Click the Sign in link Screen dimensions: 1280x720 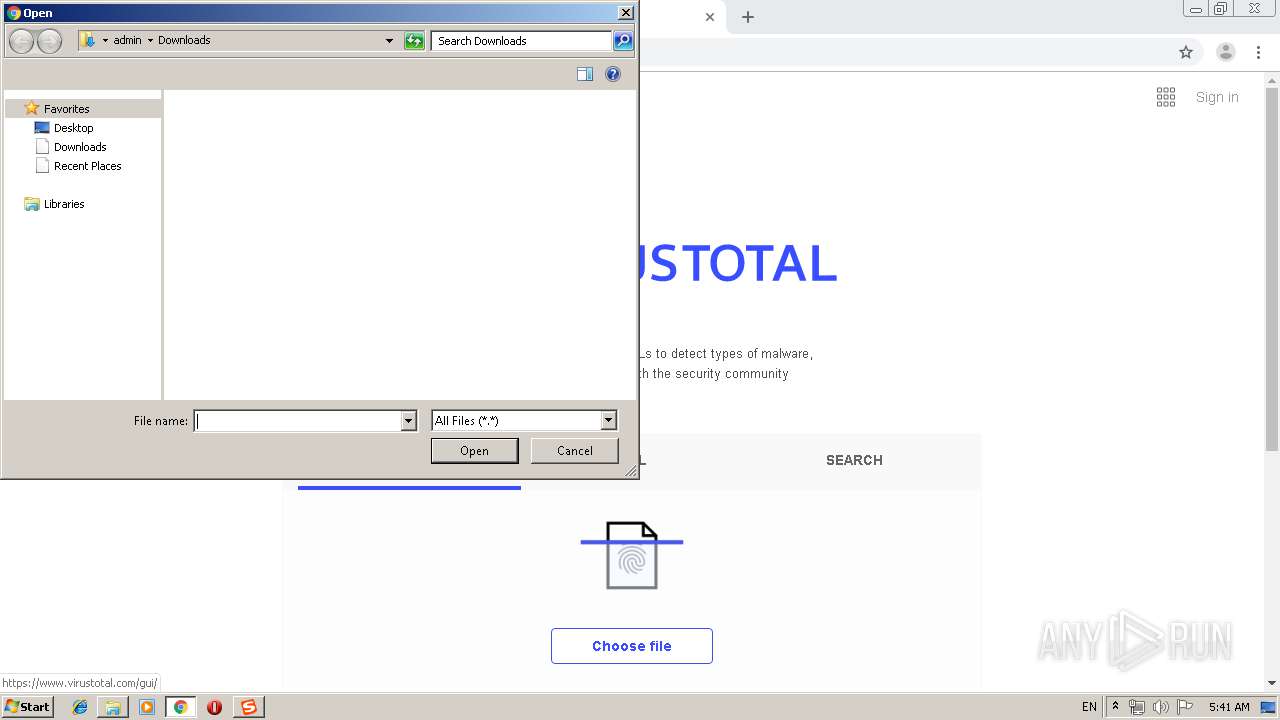1217,97
